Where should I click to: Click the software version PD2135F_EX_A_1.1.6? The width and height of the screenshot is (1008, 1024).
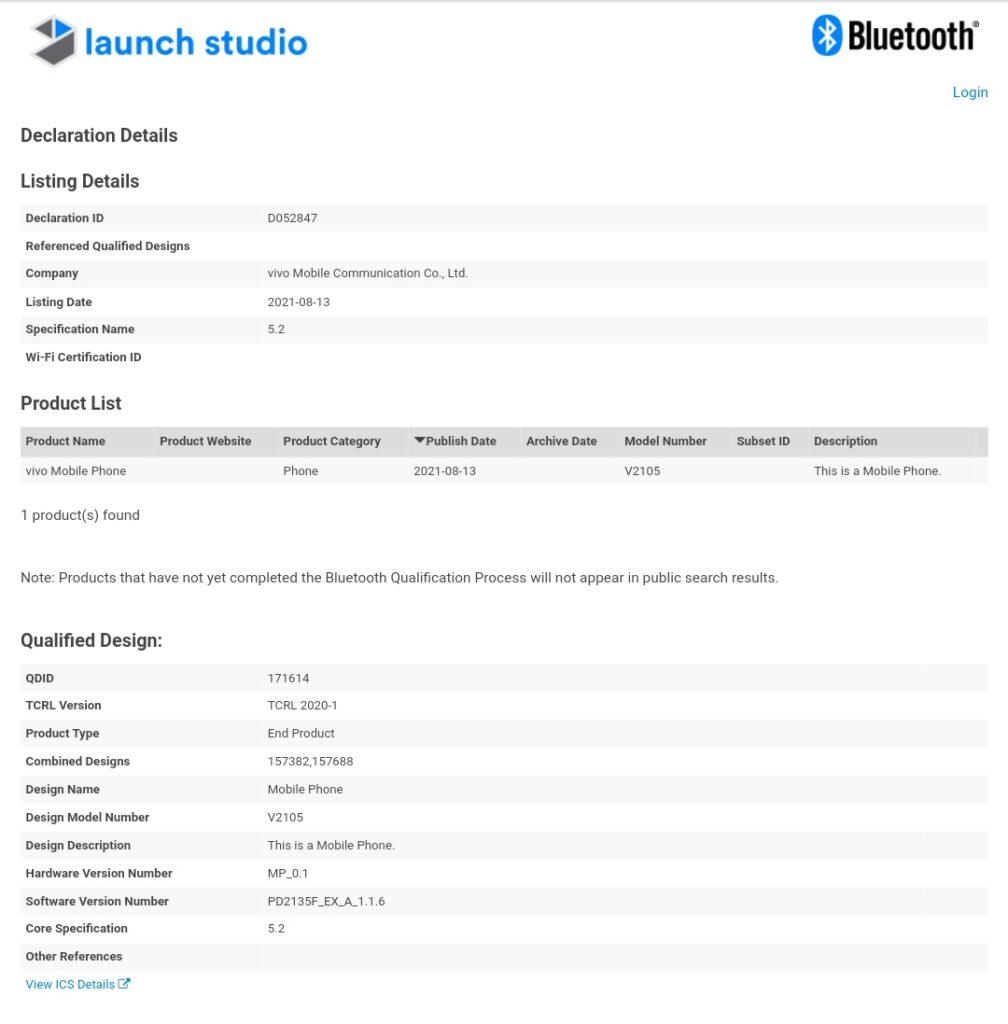pyautogui.click(x=326, y=901)
